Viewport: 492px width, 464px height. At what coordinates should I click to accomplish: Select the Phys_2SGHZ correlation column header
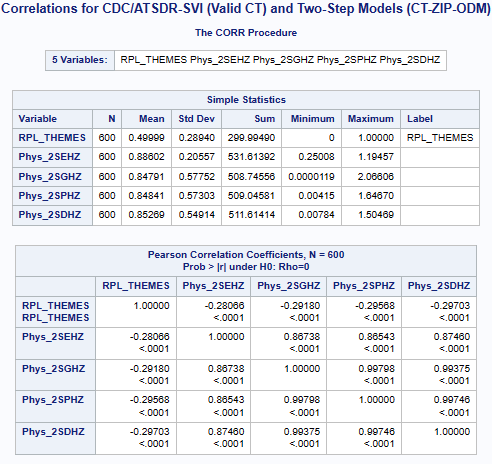289,286
